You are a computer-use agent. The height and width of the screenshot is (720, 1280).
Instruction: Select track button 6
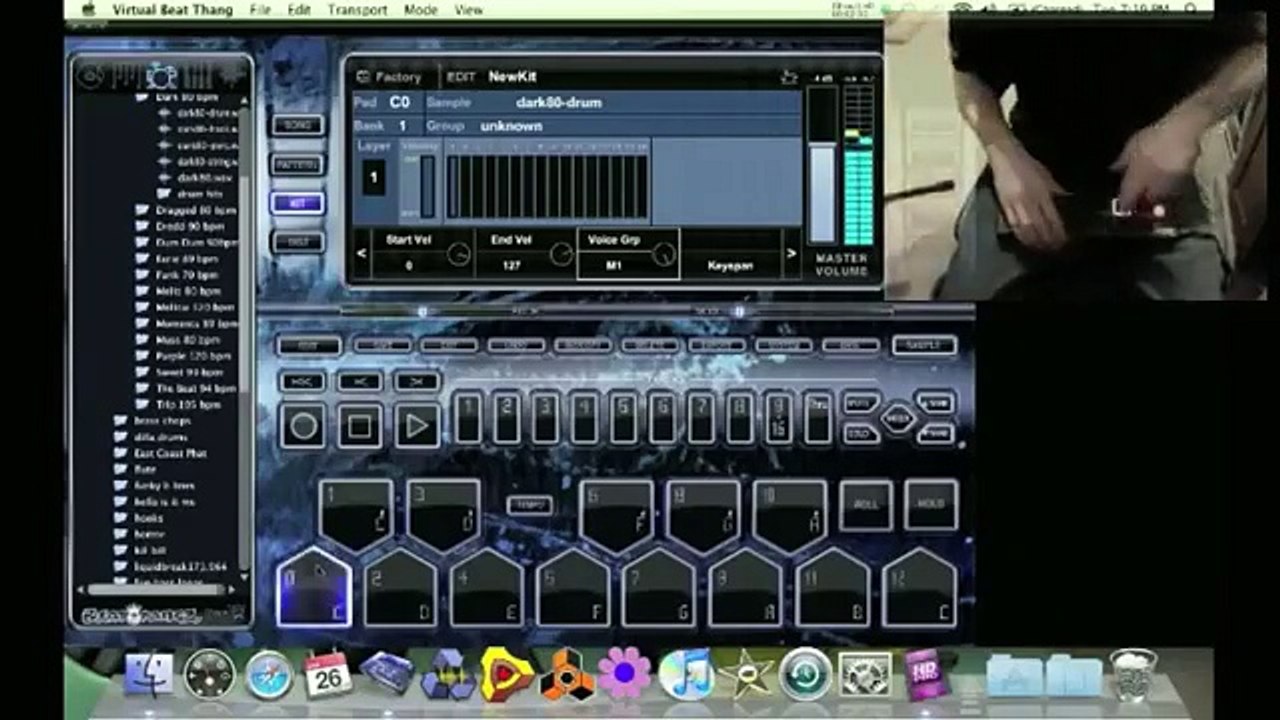(662, 417)
